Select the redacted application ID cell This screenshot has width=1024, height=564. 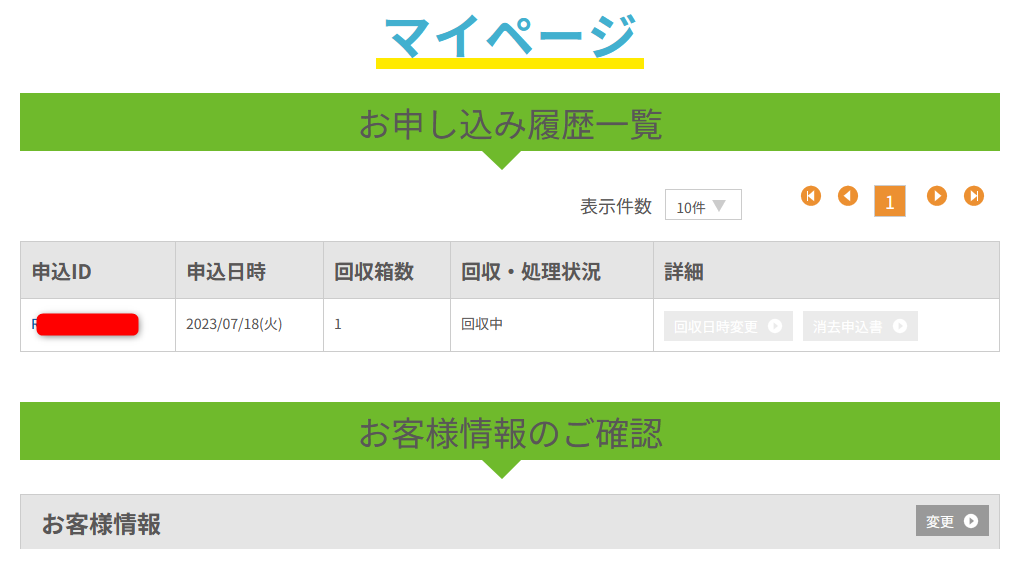(x=87, y=325)
